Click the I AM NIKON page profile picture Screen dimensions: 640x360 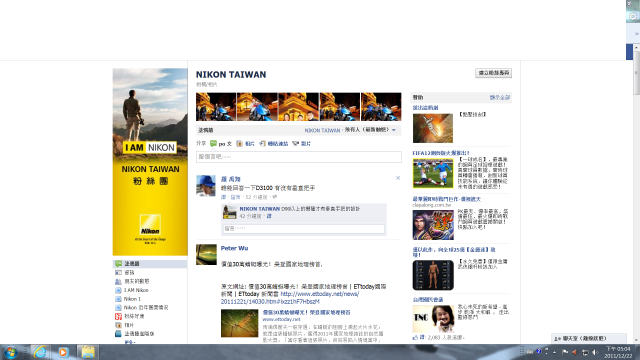tap(150, 162)
